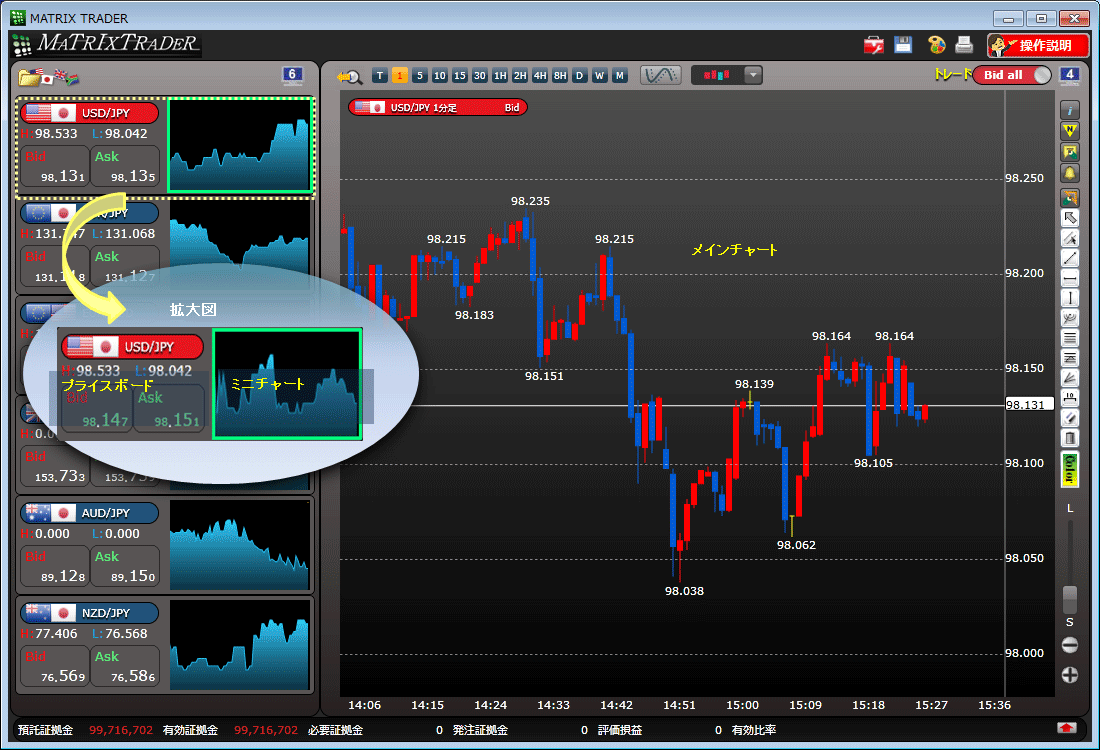
Task: Click the NZD/JPY Ask 76.586 button
Action: click(x=126, y=666)
